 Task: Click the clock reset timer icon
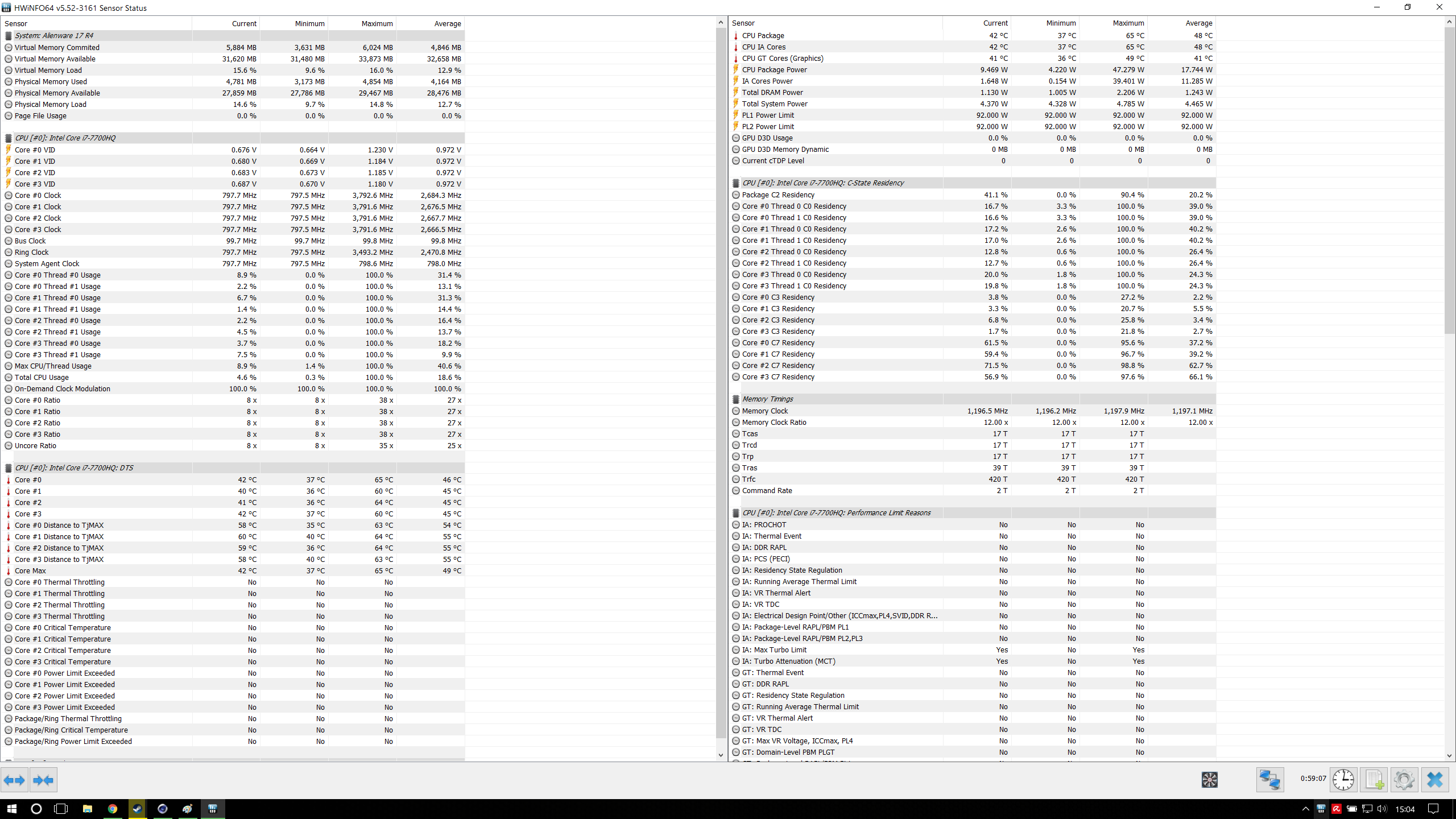pos(1343,780)
